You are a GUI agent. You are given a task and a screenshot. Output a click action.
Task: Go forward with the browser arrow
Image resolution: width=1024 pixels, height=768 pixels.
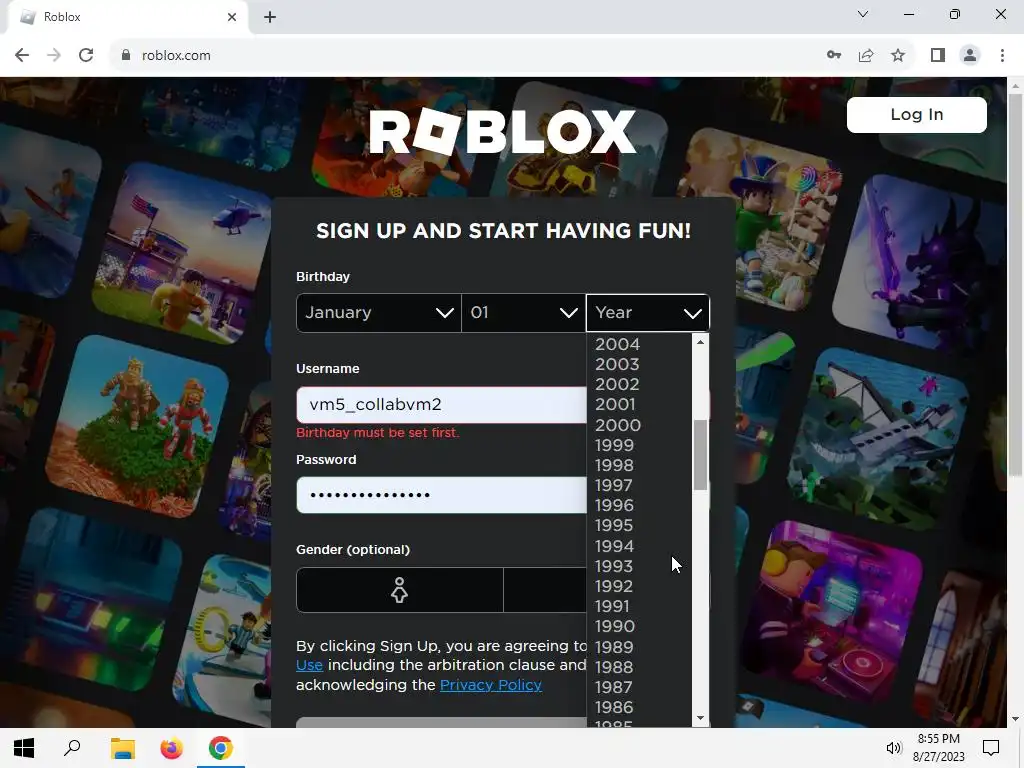coord(54,56)
